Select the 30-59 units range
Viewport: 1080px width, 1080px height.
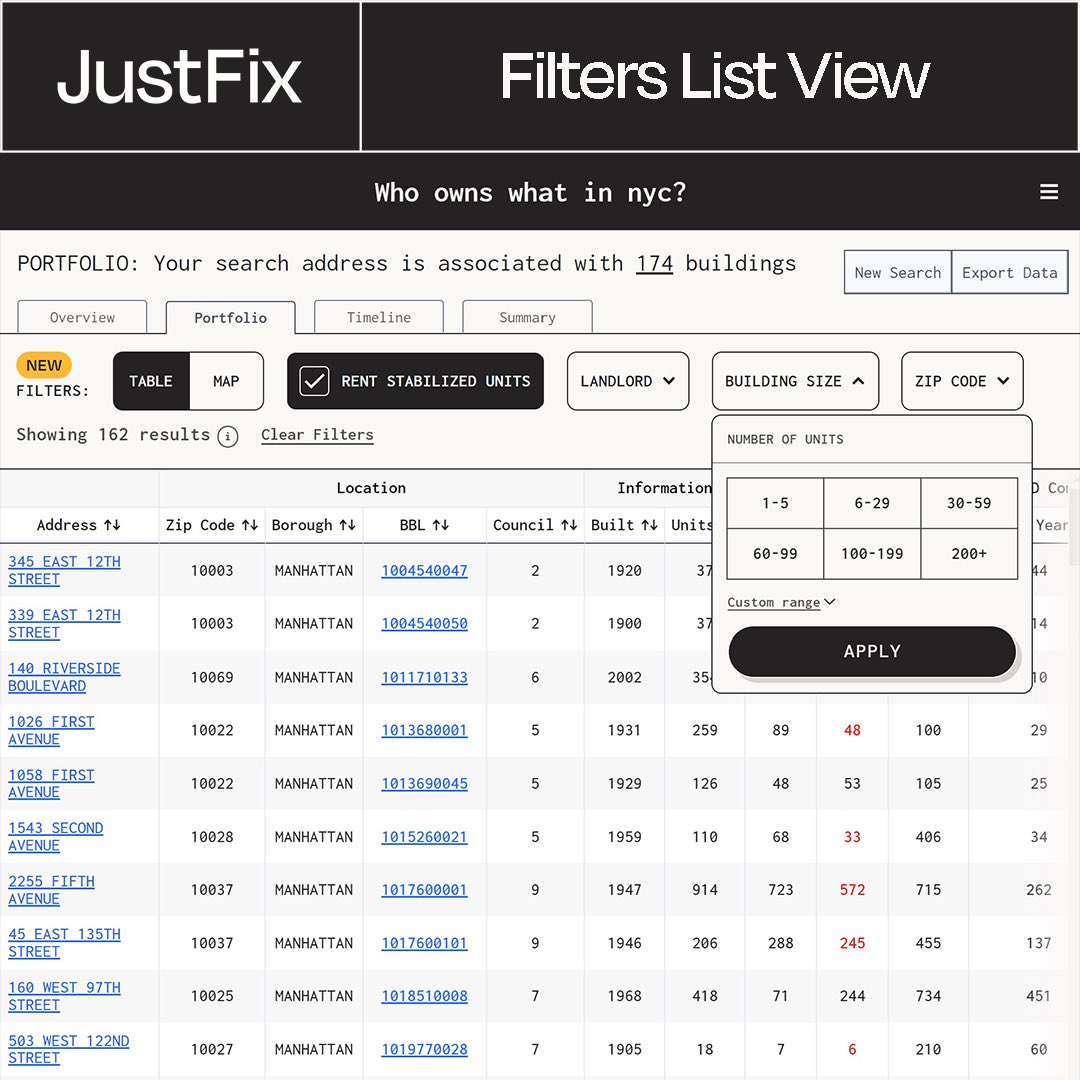968,503
